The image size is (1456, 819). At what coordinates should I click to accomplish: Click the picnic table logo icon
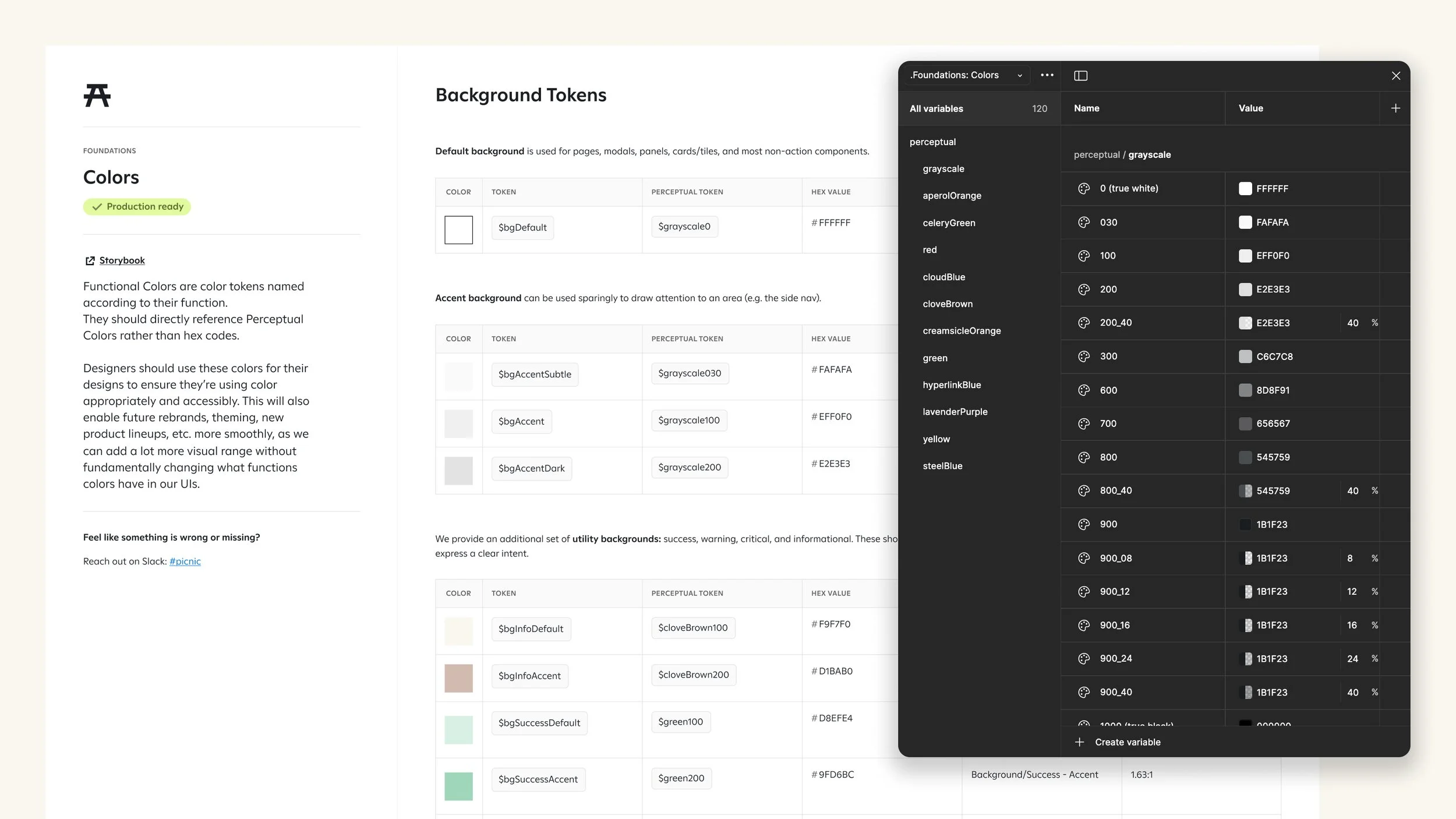click(x=97, y=96)
